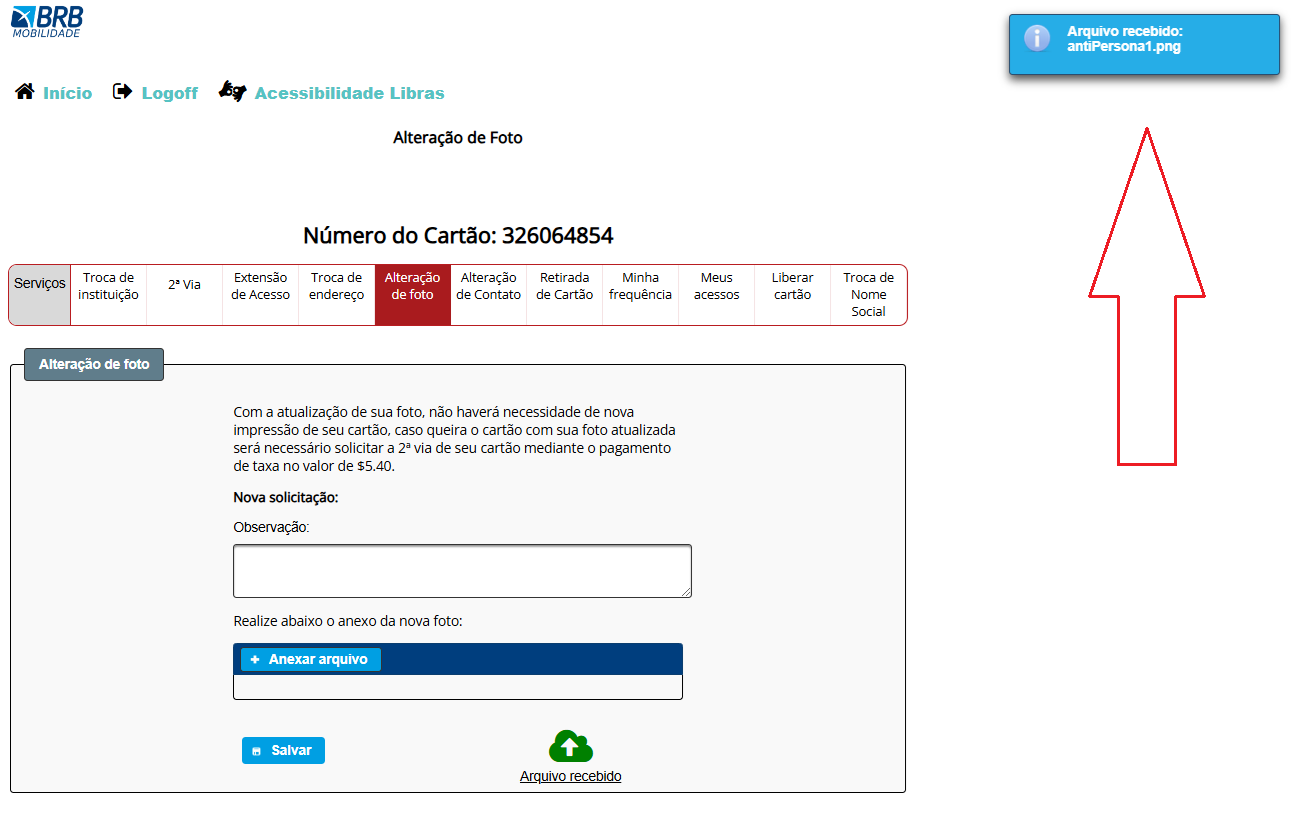The height and width of the screenshot is (821, 1291).
Task: Click the Nova solicitação label
Action: pyautogui.click(x=286, y=498)
